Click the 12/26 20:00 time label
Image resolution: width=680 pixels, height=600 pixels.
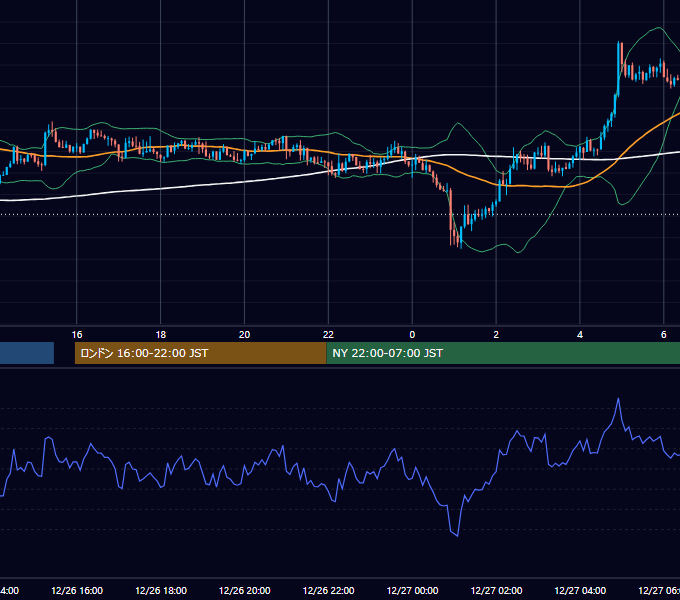tap(245, 590)
